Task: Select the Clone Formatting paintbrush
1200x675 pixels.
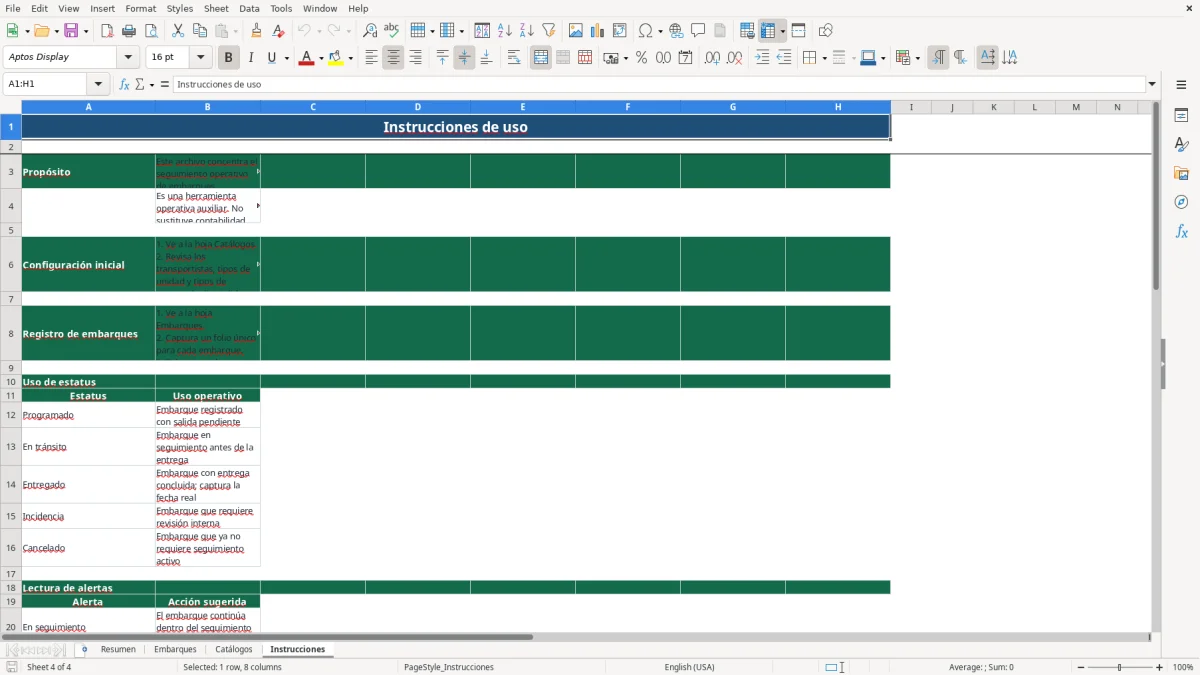Action: [256, 31]
